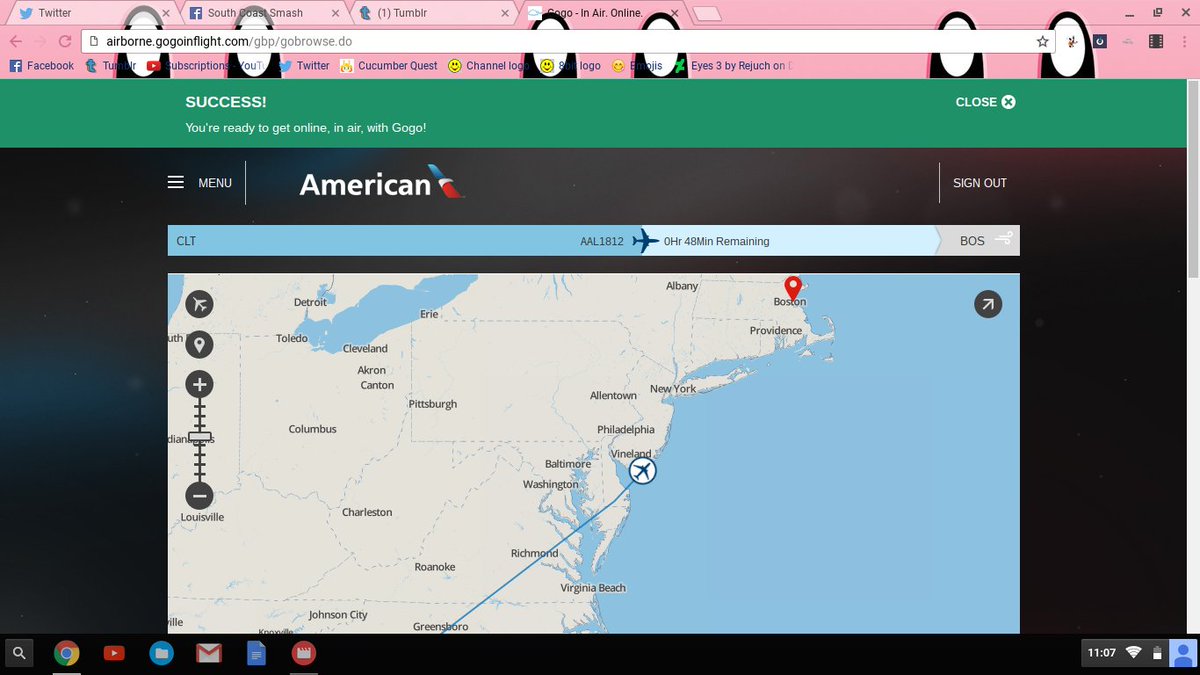Close the Tumblr tab
Image resolution: width=1200 pixels, height=675 pixels.
point(506,13)
